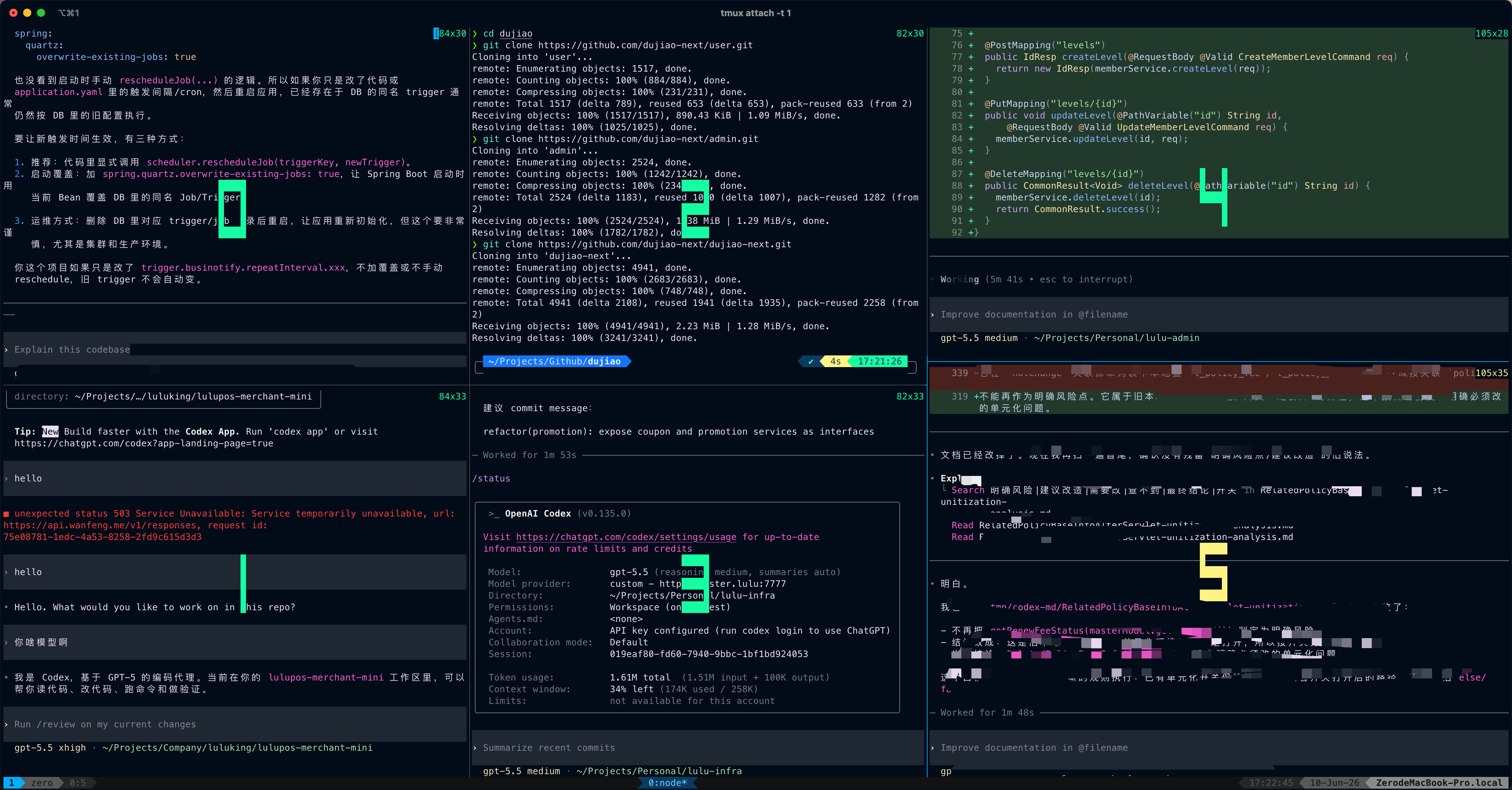Click the chevron before 'Explain this codebase'
The height and width of the screenshot is (790, 1512).
pos(7,350)
